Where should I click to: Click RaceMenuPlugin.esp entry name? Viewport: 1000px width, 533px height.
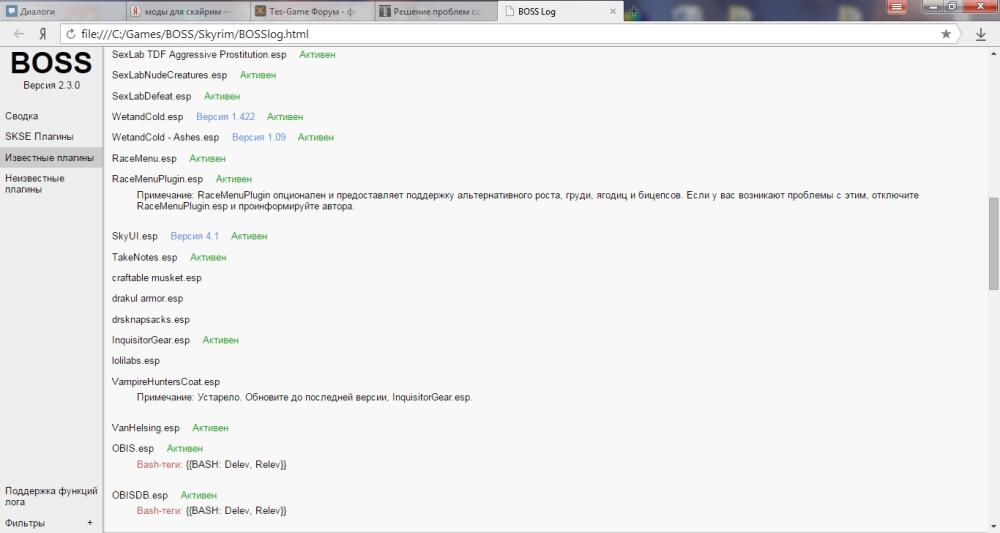pos(158,179)
